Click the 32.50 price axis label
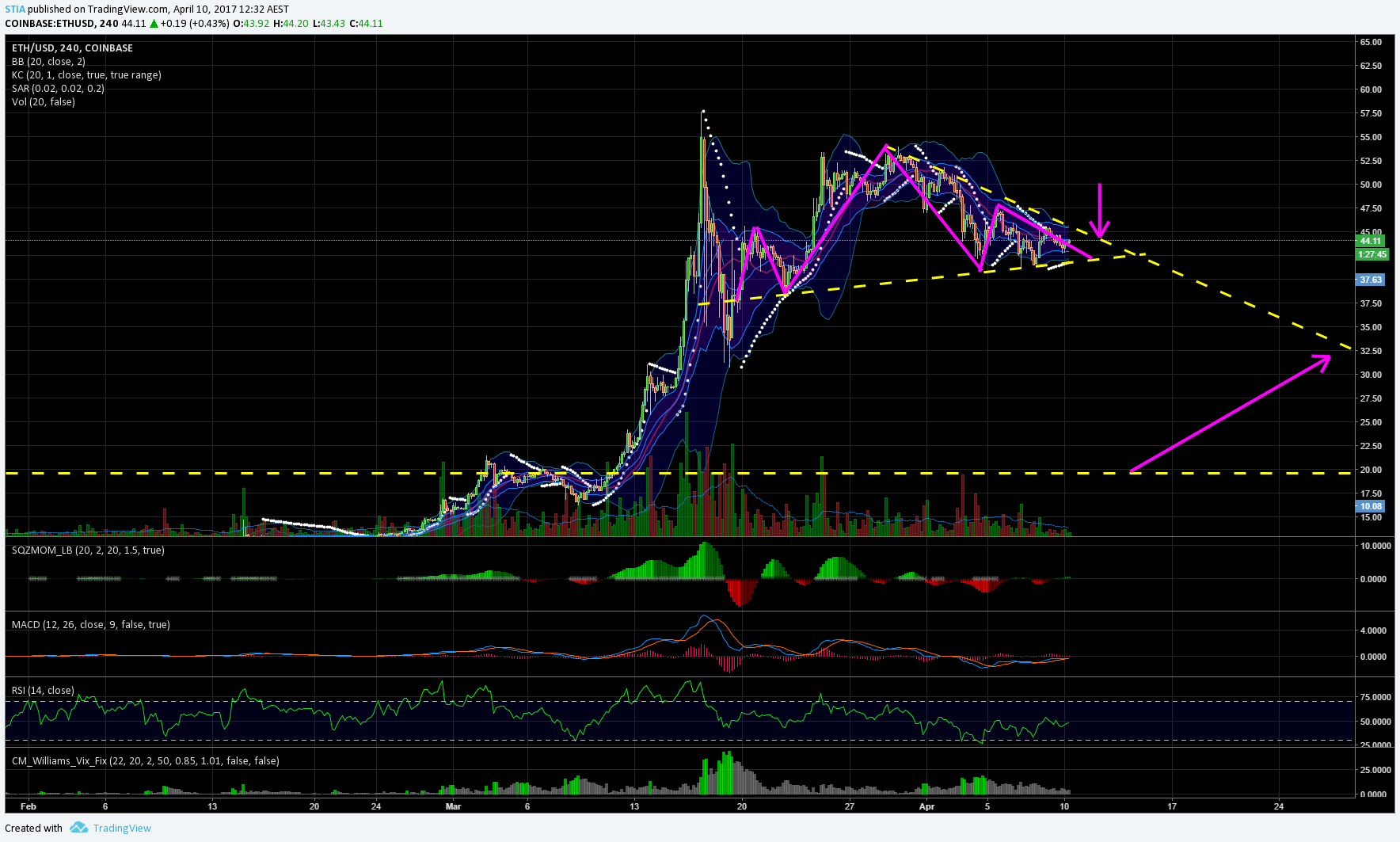Viewport: 1400px width, 842px height. (1371, 352)
